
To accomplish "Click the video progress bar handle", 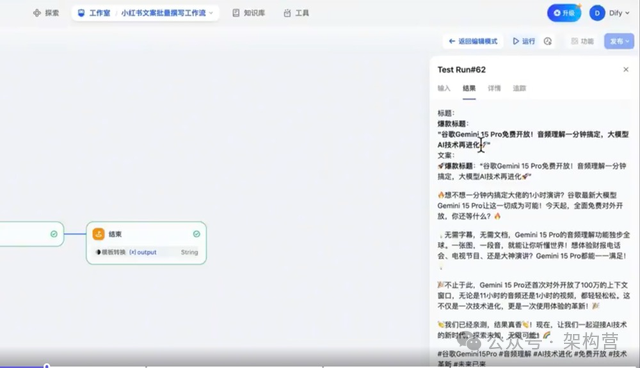I will [47, 366].
